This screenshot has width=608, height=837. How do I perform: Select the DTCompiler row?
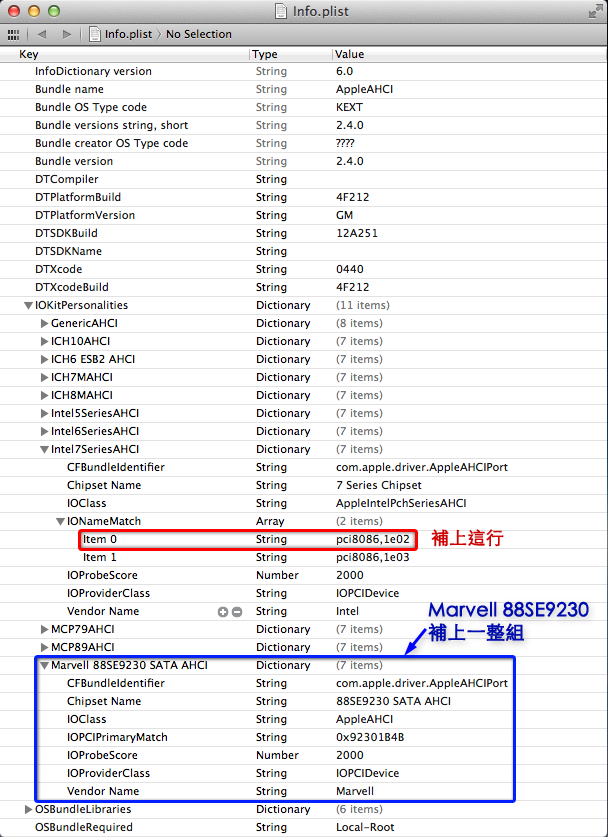(x=304, y=179)
